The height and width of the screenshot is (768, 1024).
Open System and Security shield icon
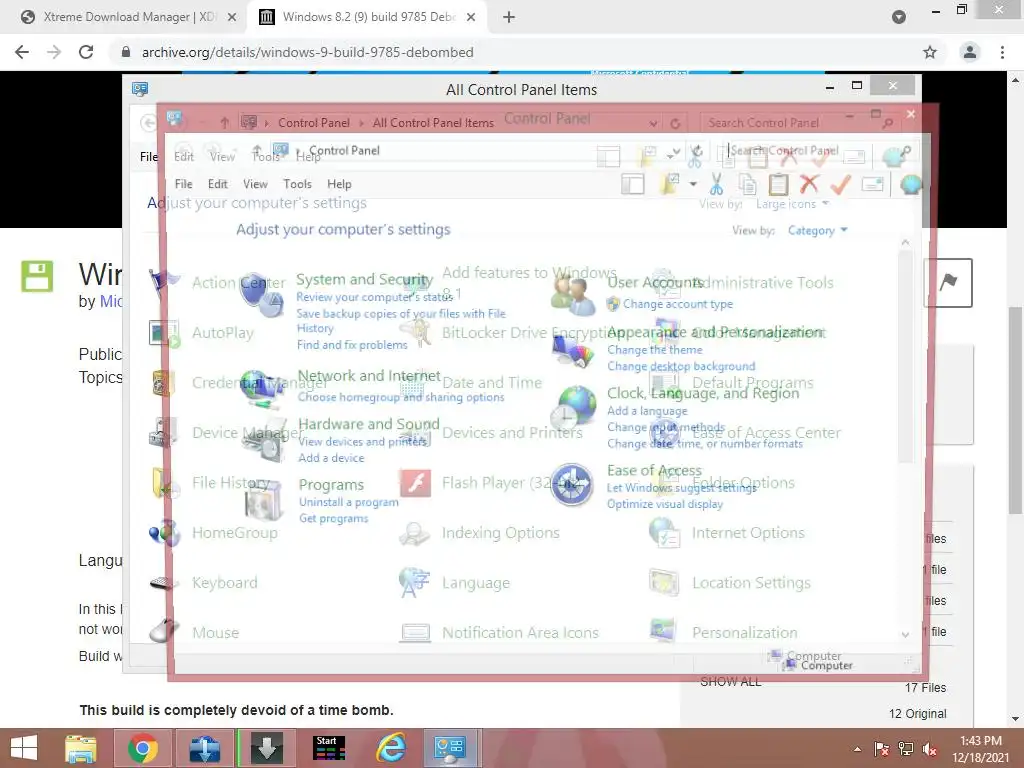click(x=261, y=293)
